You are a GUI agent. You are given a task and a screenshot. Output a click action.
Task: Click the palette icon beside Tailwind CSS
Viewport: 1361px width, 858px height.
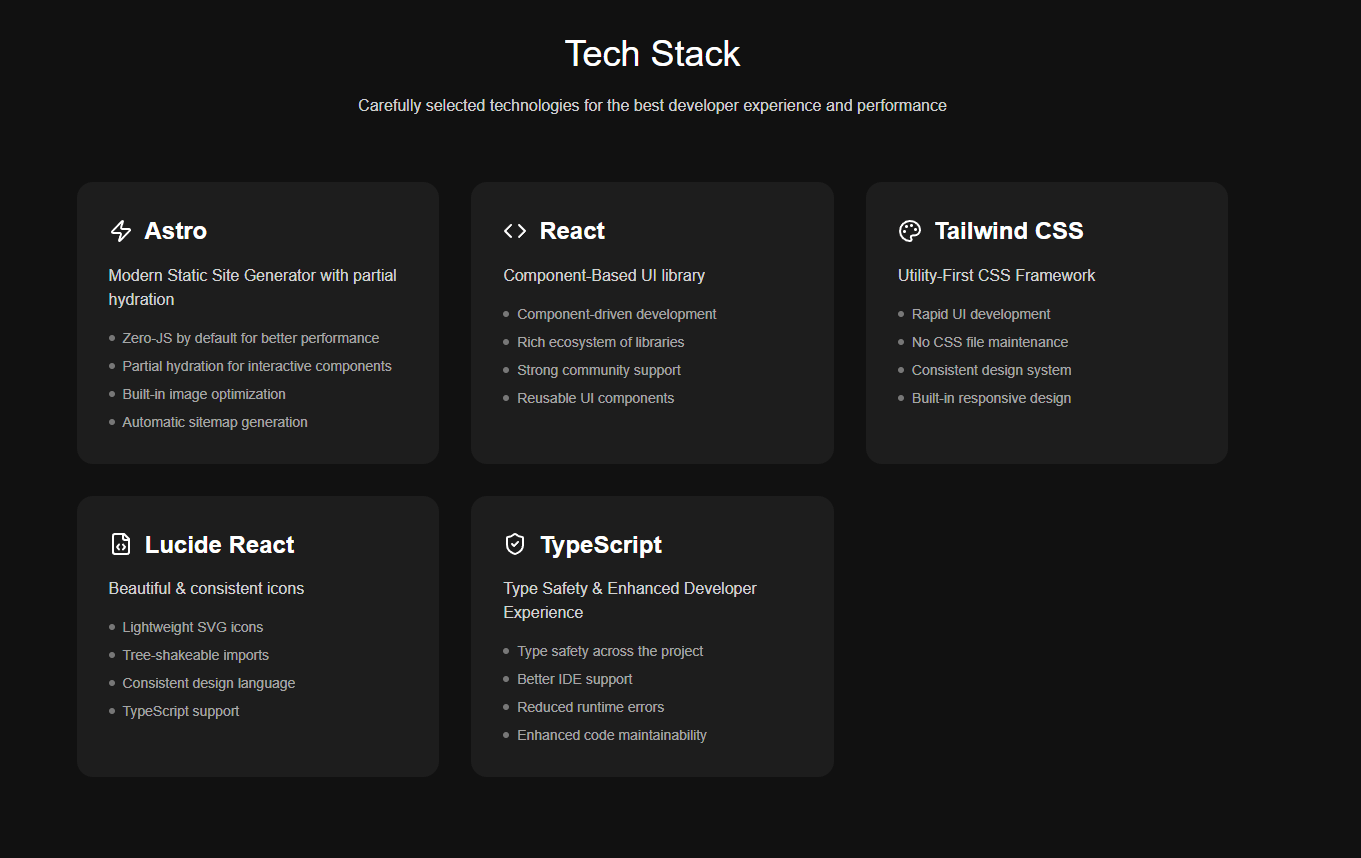[x=910, y=231]
